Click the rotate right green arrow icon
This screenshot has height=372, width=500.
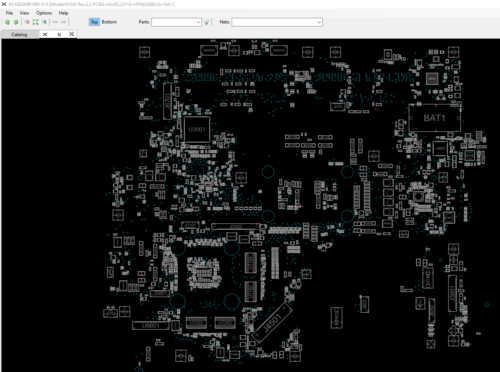[16, 22]
